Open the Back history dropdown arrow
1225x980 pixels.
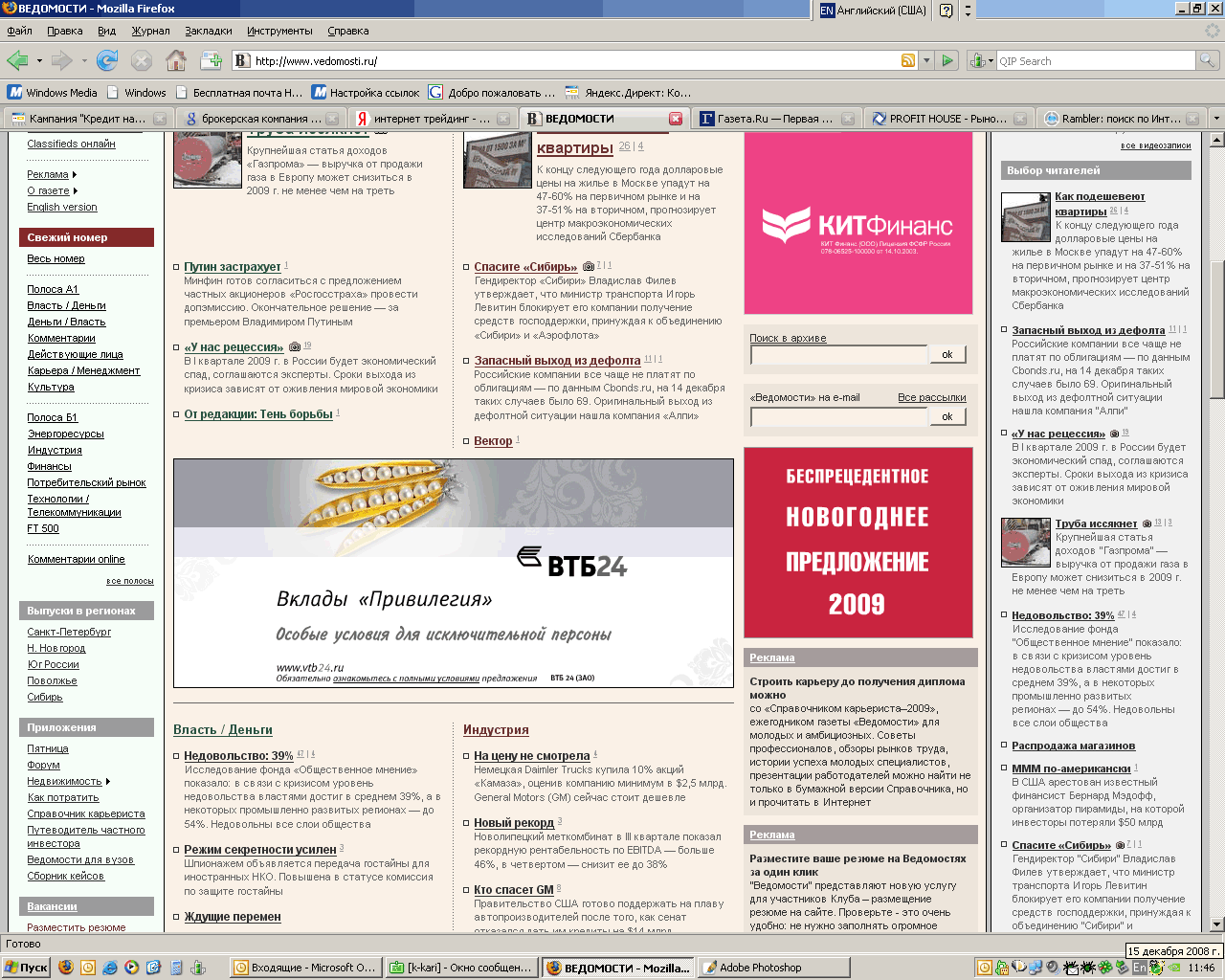[39, 61]
